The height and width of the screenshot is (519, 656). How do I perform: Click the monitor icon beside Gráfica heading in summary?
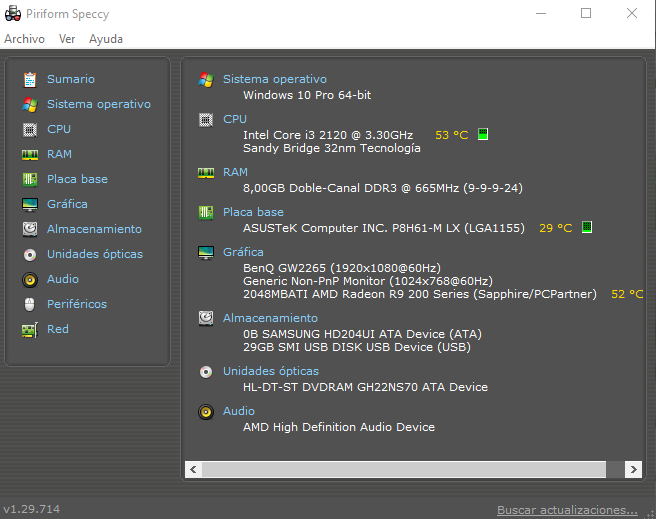206,253
